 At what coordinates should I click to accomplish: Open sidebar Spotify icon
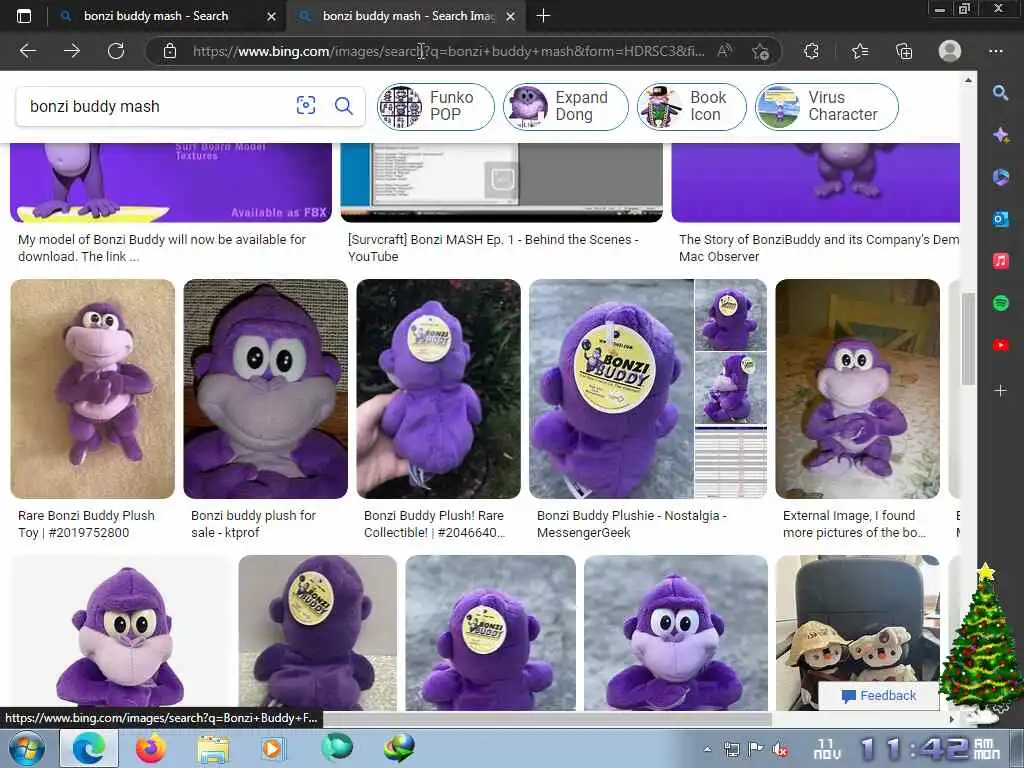click(x=1000, y=303)
